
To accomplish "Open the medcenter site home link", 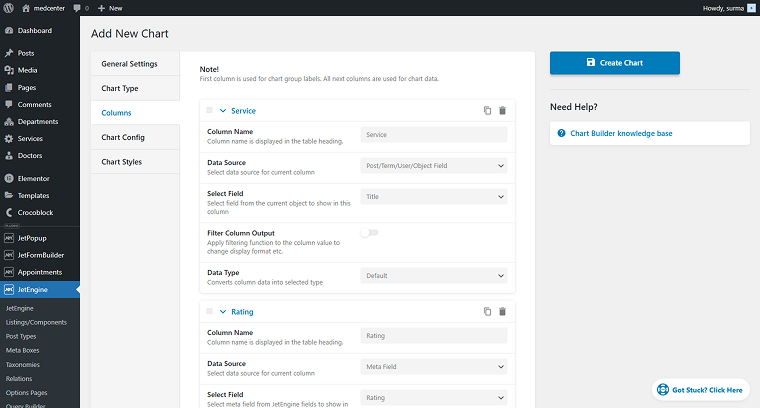I will click(44, 8).
